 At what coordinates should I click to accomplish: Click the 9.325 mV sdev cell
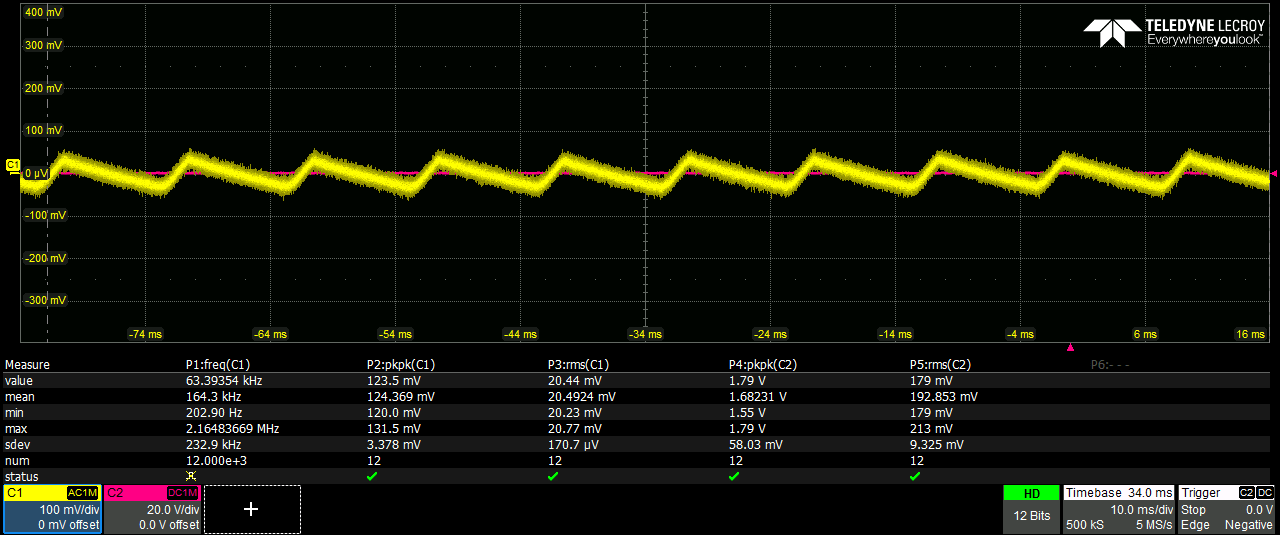coord(936,445)
